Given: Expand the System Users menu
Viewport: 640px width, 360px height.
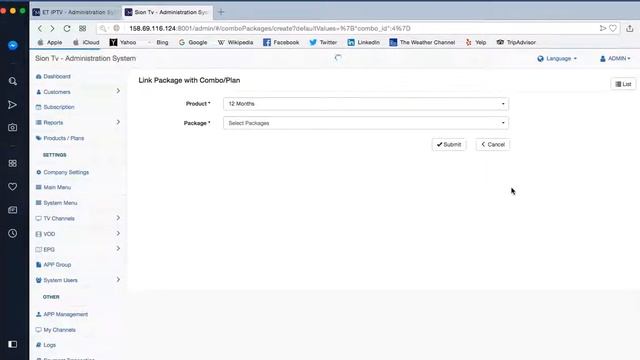Looking at the screenshot, I should coord(78,280).
